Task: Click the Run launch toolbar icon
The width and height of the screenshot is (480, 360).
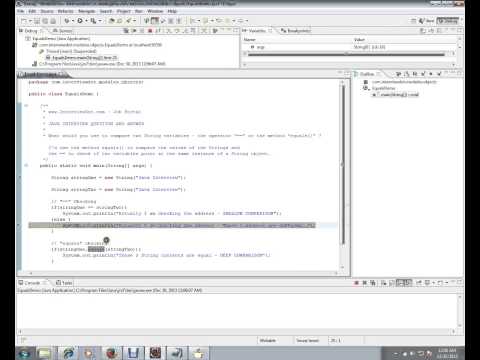Action: 80,21
